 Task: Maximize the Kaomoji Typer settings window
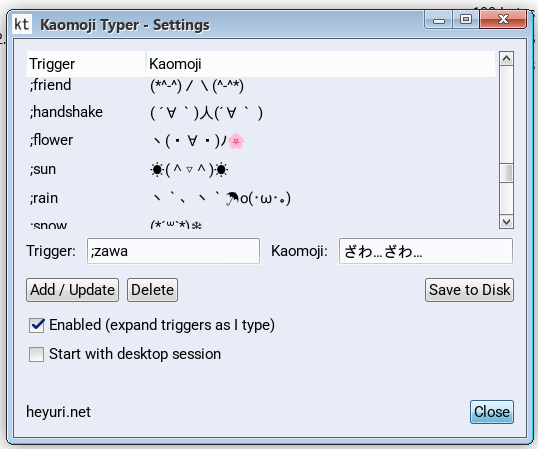pos(466,20)
